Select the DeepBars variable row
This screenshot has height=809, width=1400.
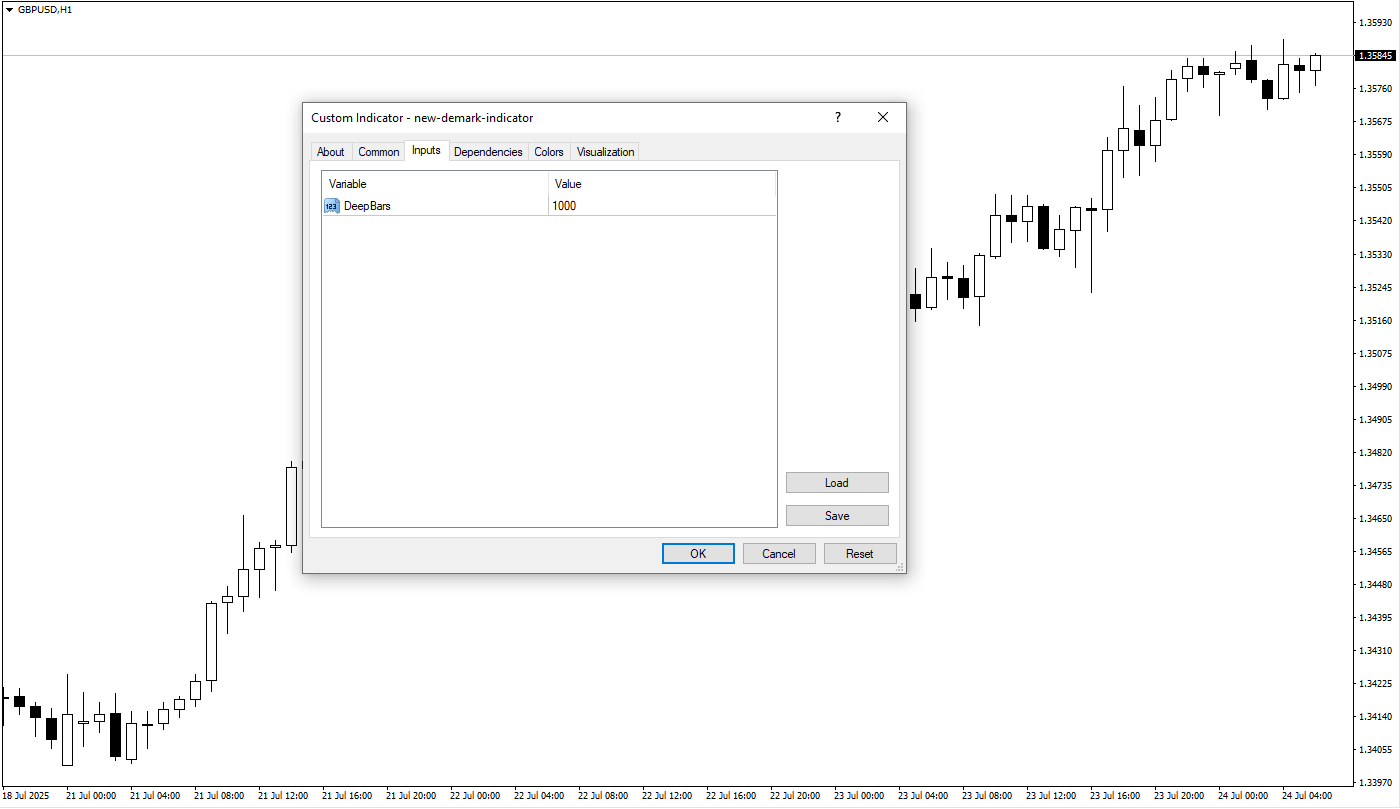(x=549, y=206)
